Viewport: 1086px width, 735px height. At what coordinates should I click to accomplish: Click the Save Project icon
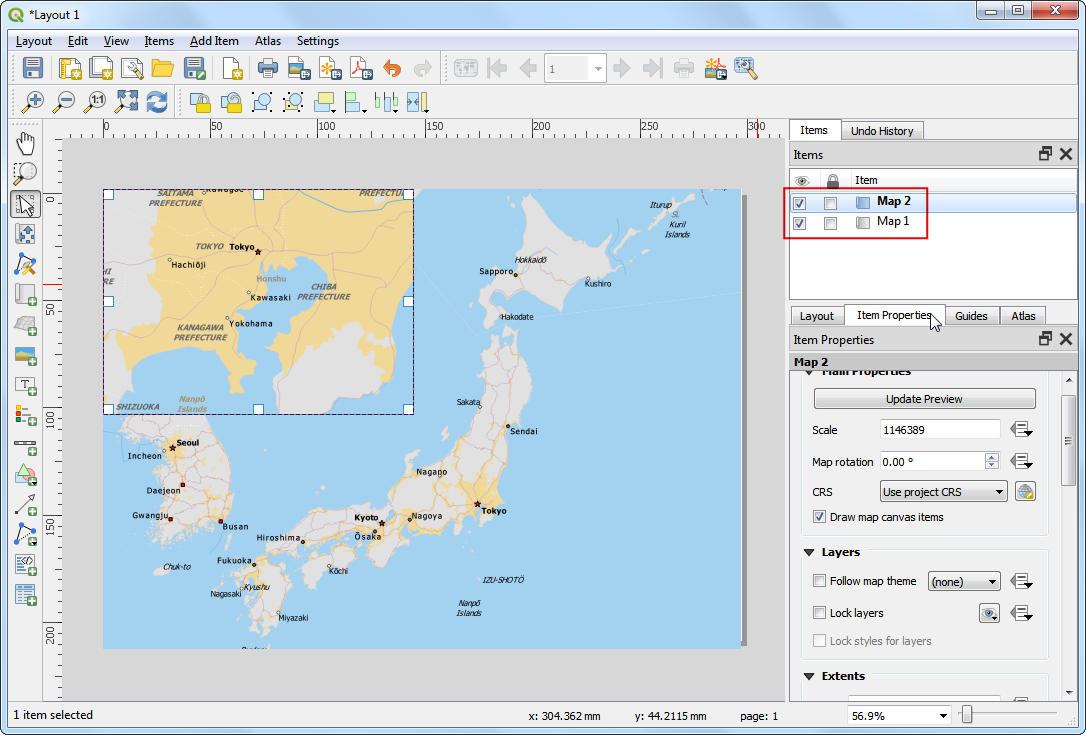click(x=33, y=68)
